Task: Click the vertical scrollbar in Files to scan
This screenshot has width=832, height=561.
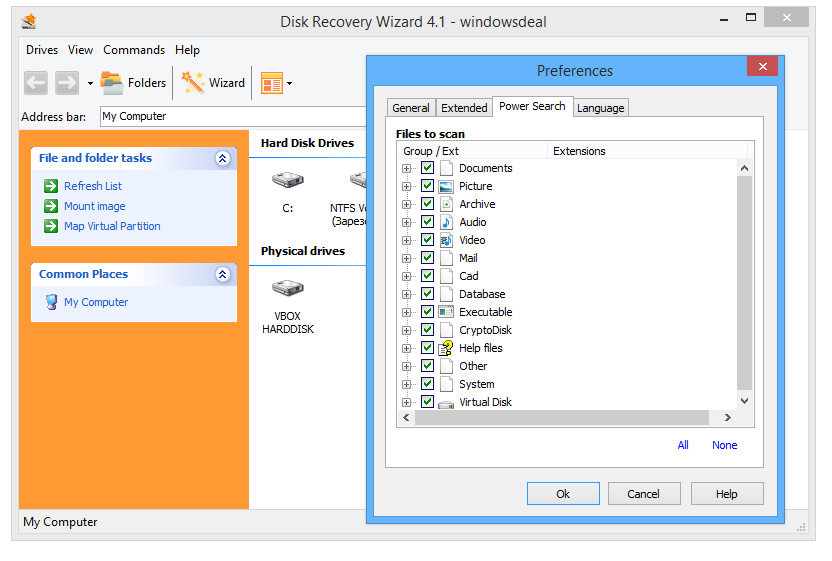Action: pos(744,283)
